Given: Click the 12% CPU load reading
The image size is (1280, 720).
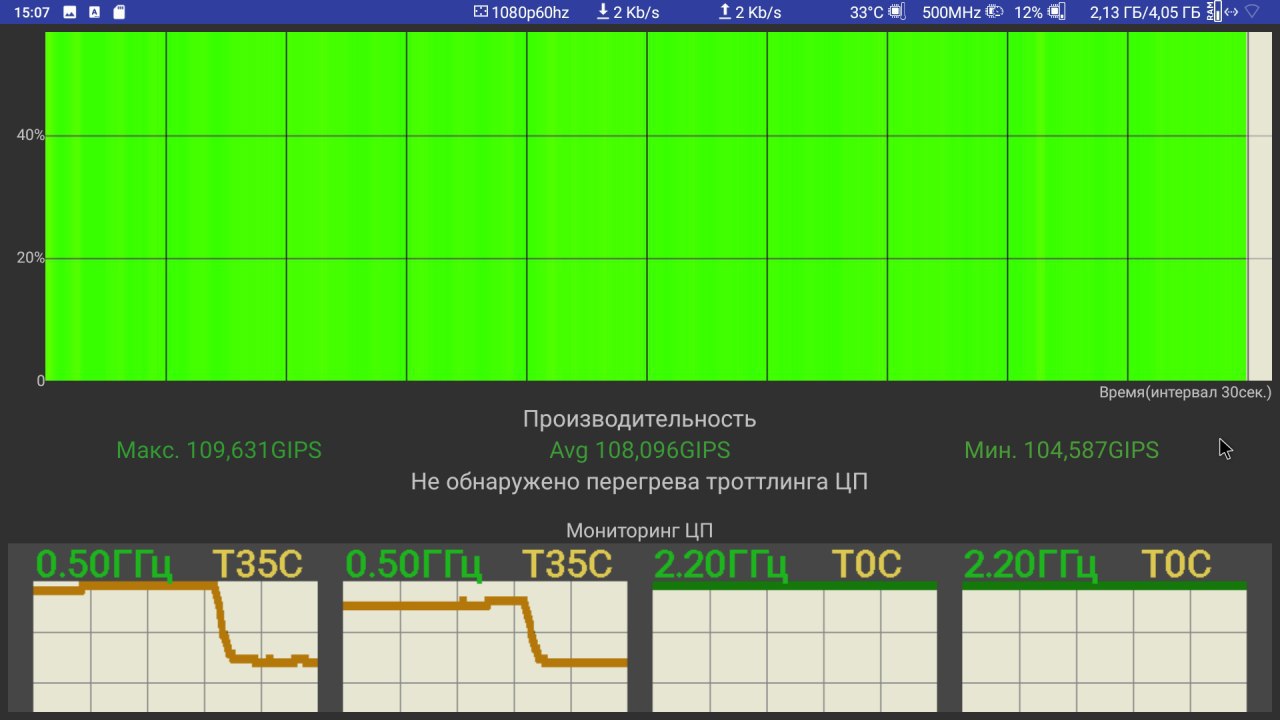Looking at the screenshot, I should (1028, 13).
